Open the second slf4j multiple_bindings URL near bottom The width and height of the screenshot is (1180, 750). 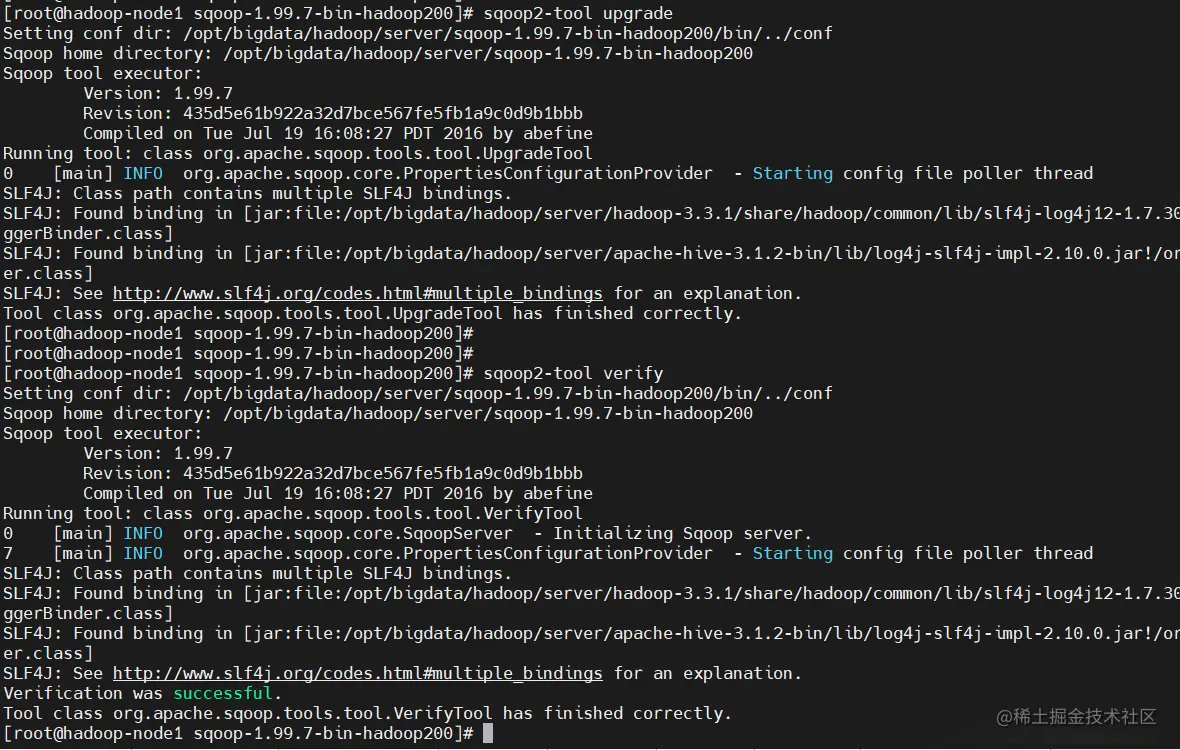click(x=357, y=673)
